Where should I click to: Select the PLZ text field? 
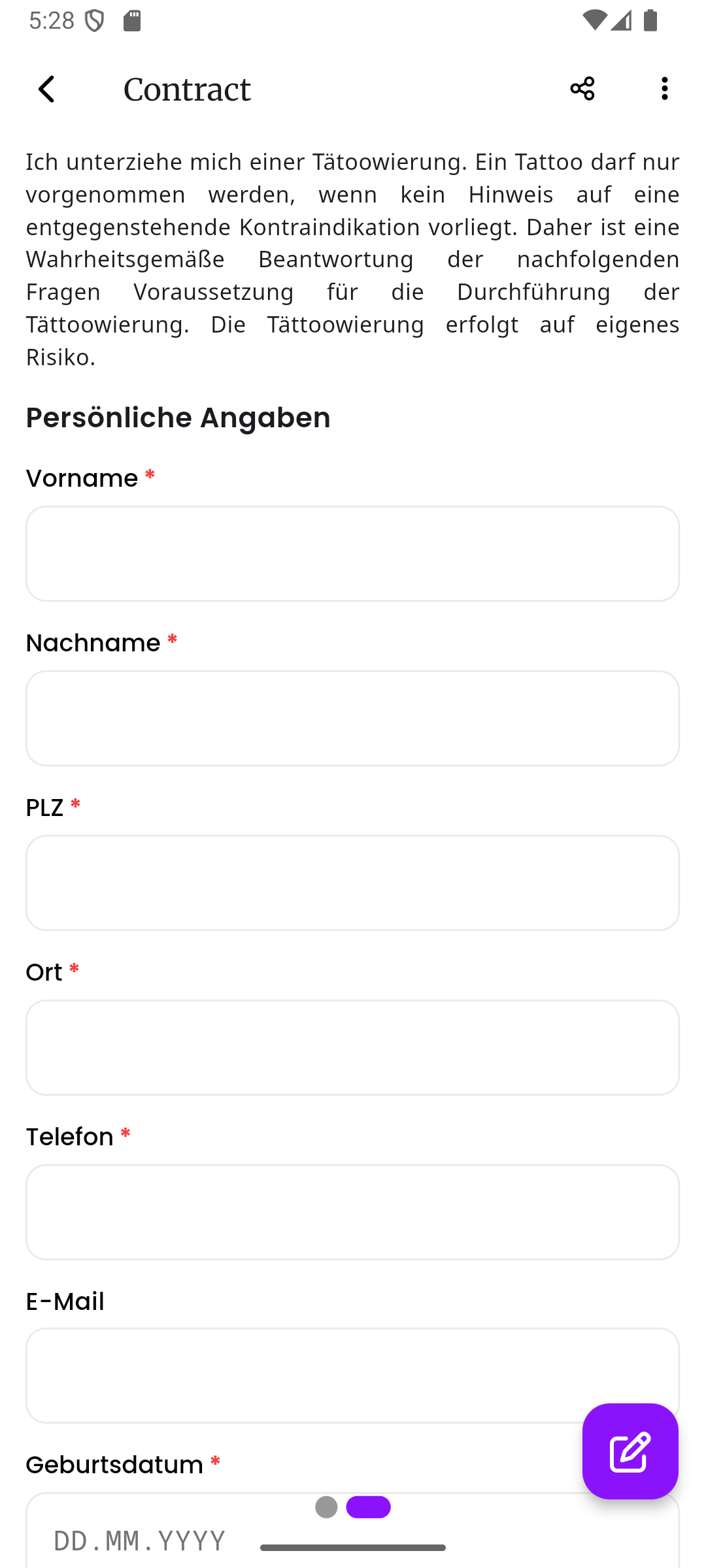tap(353, 883)
